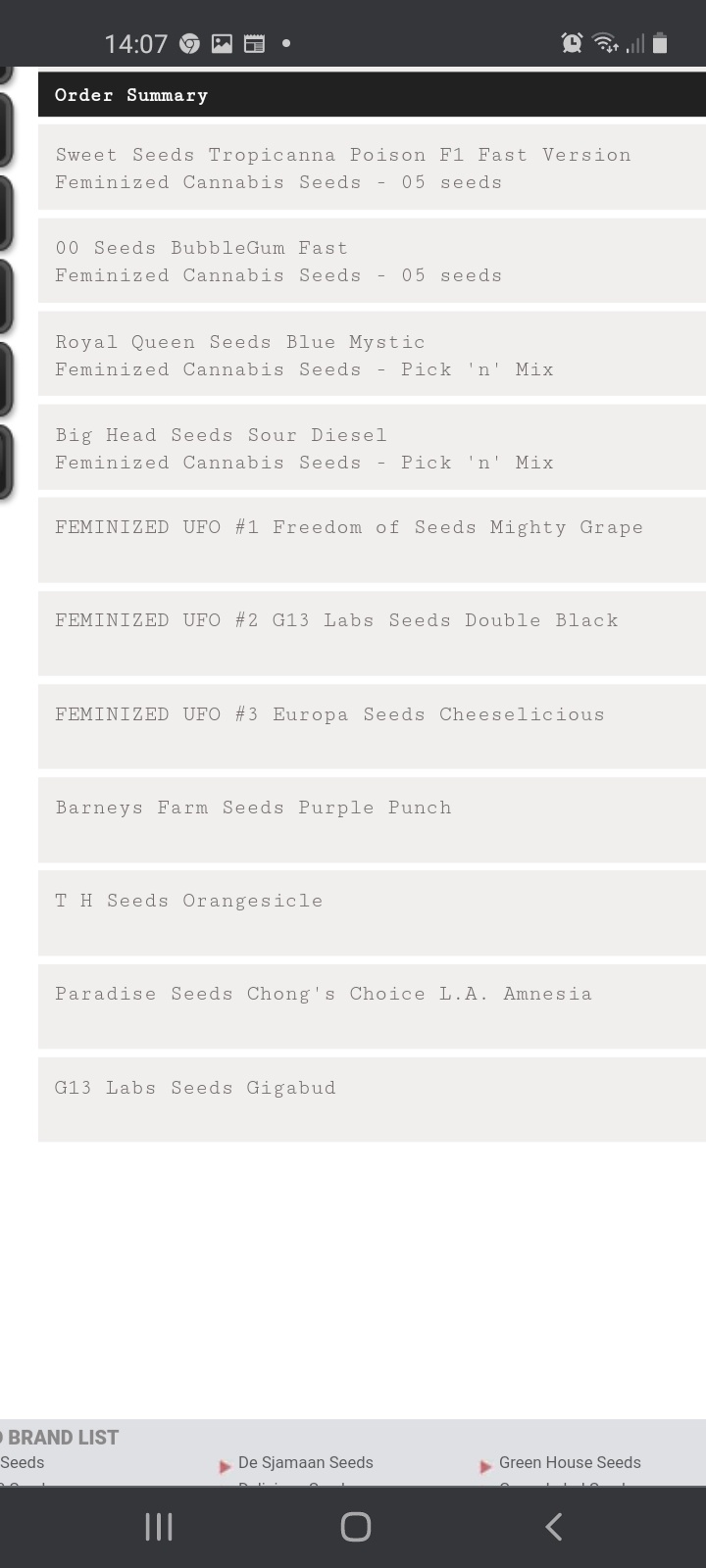Tap the battery status icon
The height and width of the screenshot is (1568, 706).
(x=660, y=42)
